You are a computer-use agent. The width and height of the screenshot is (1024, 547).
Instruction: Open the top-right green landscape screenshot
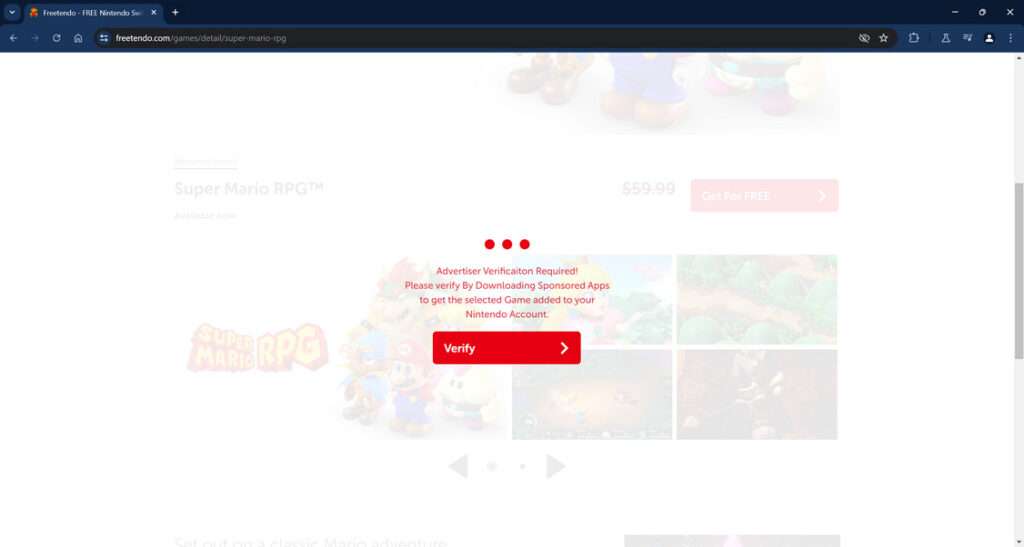click(757, 300)
